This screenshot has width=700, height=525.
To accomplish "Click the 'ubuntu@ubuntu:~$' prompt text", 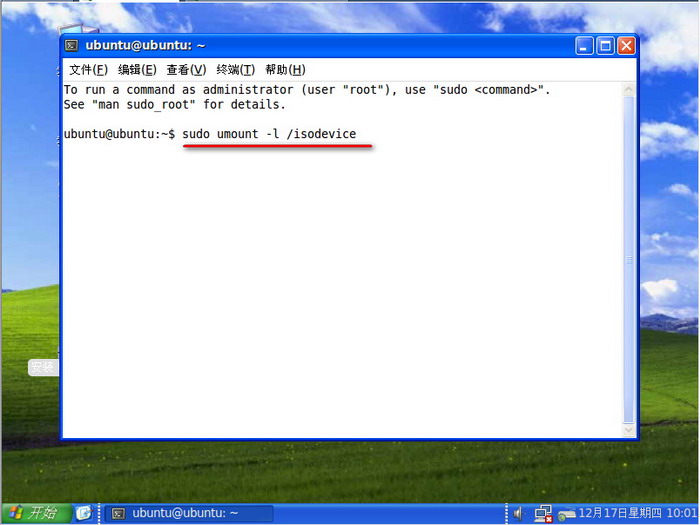I will pyautogui.click(x=120, y=134).
